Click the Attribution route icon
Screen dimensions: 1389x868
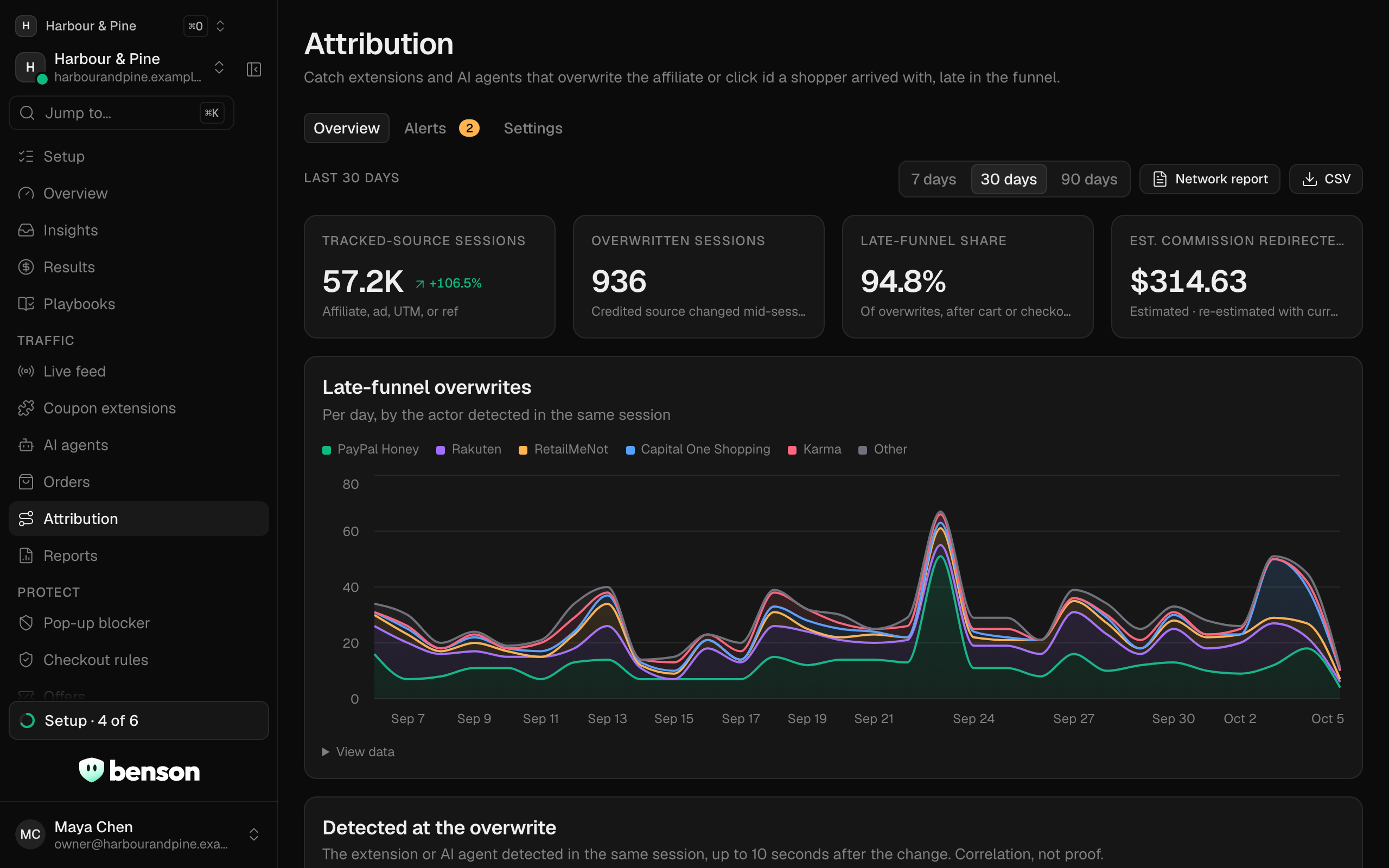[26, 519]
